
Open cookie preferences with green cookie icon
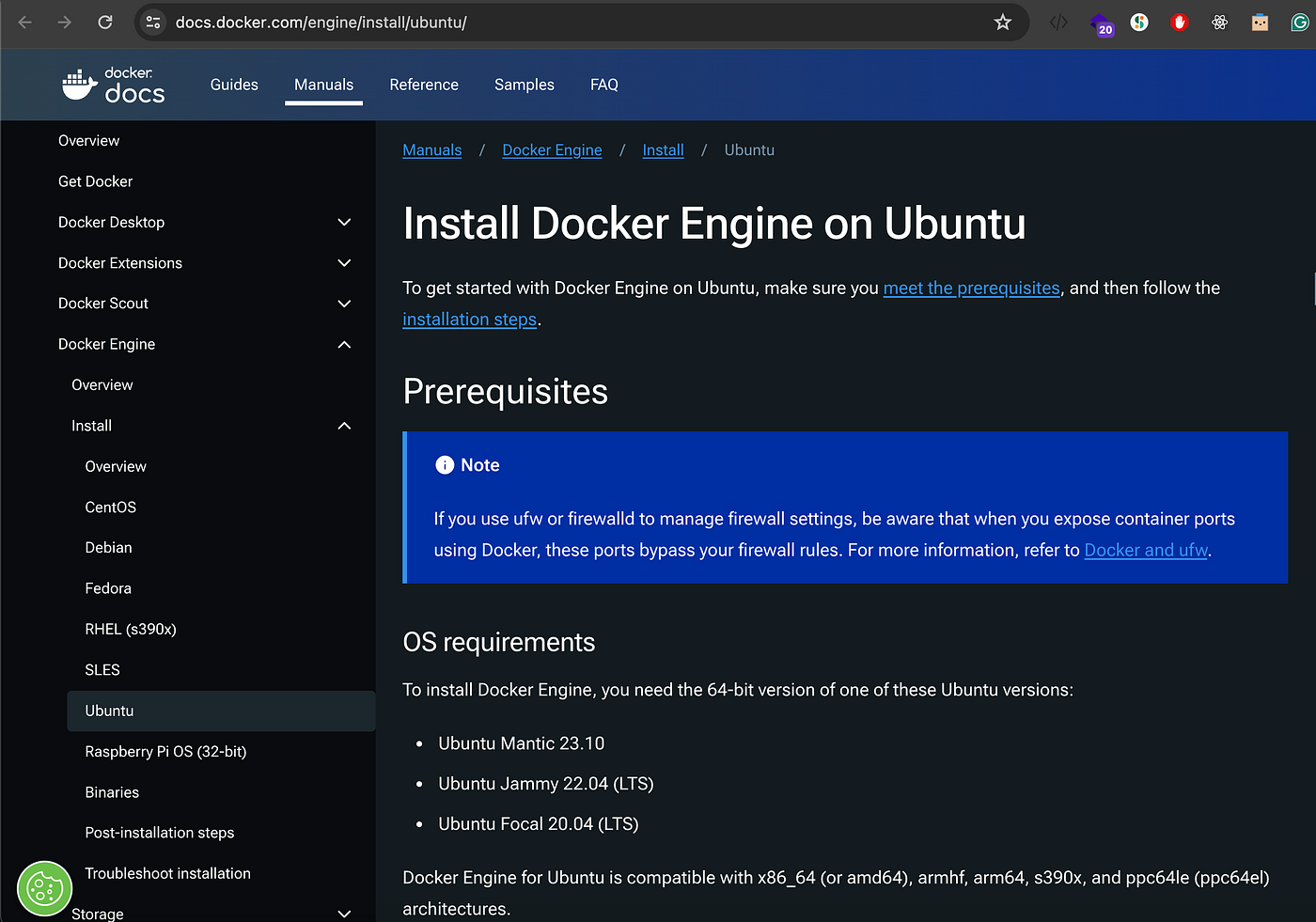44,888
